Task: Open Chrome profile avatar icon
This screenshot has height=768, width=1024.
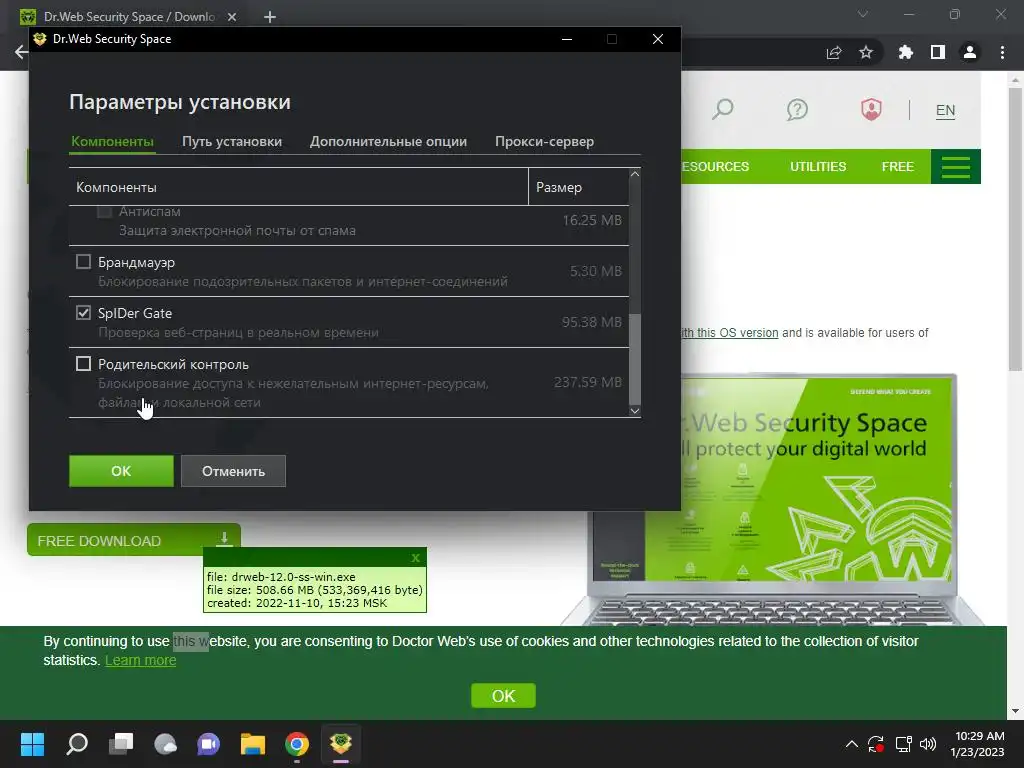Action: [970, 52]
